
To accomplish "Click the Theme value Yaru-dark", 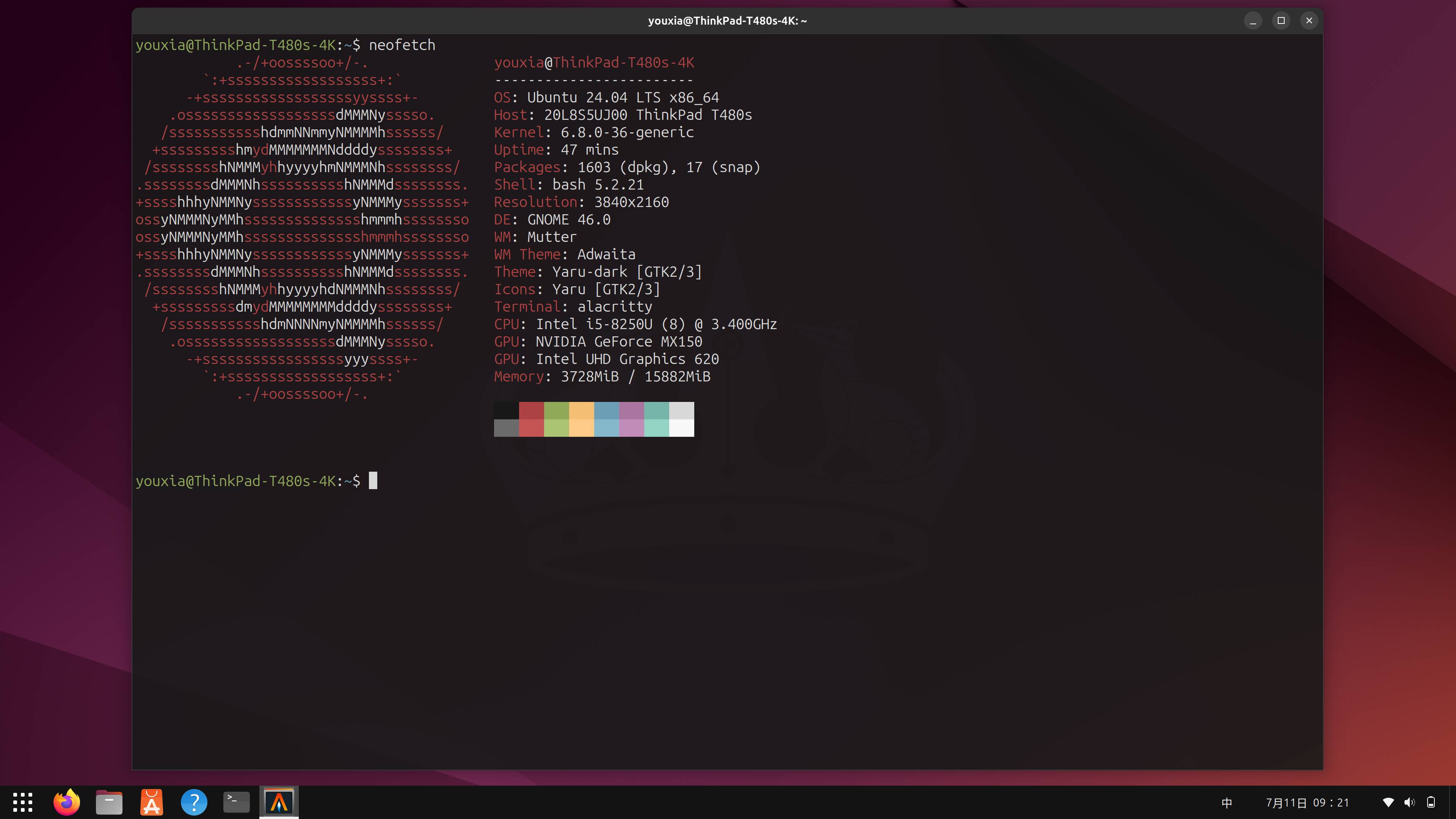I will (590, 272).
